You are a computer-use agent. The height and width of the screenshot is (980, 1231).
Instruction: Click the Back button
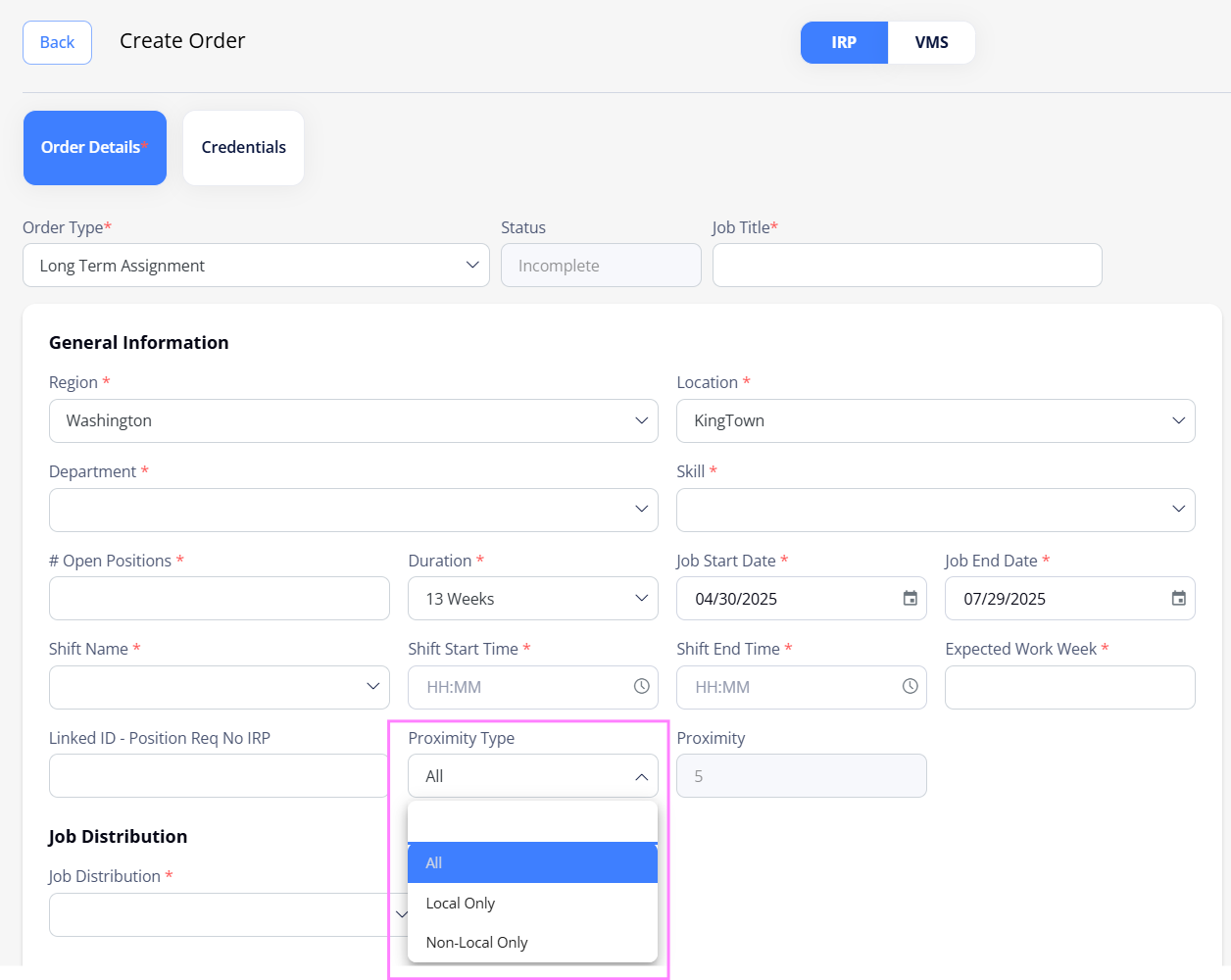click(57, 43)
